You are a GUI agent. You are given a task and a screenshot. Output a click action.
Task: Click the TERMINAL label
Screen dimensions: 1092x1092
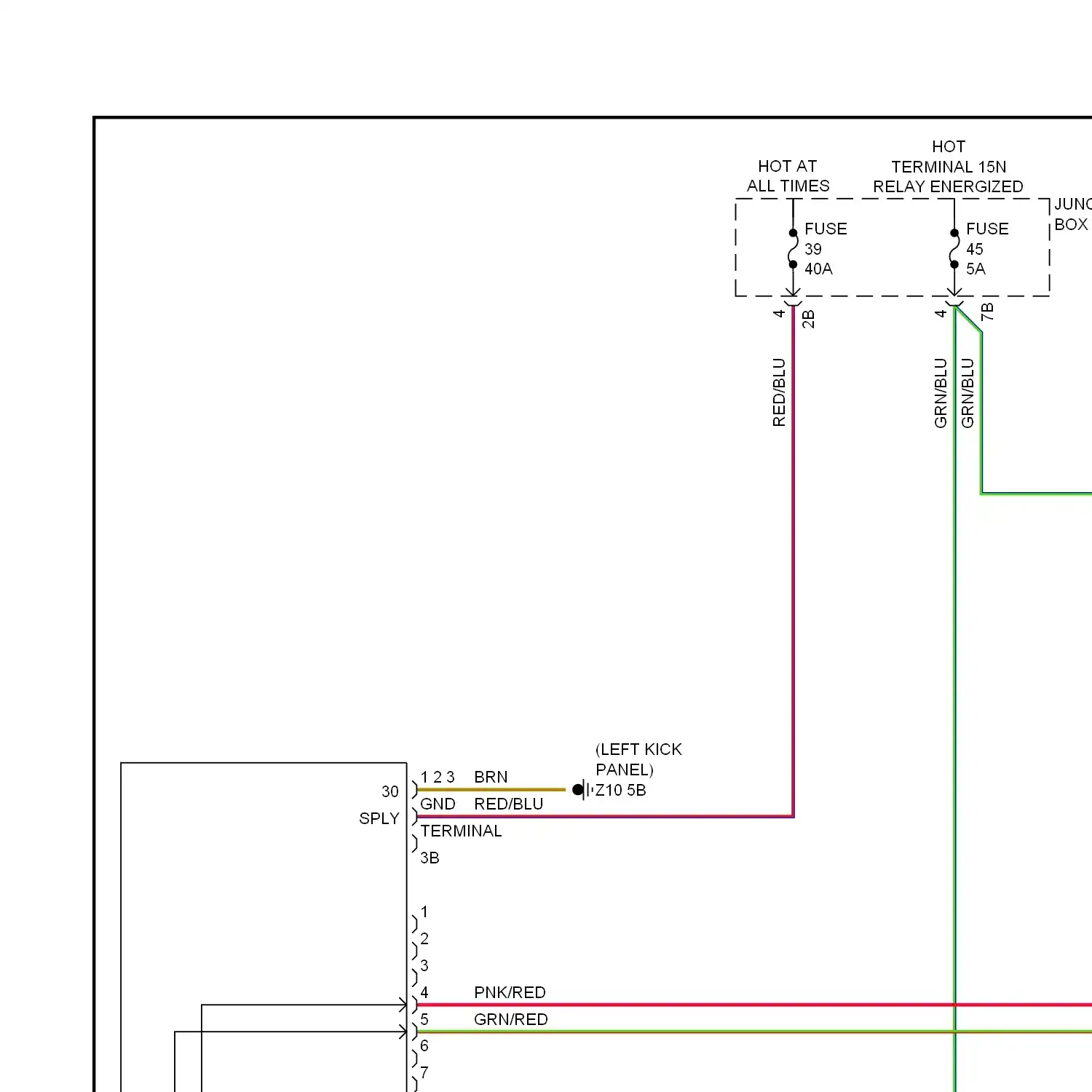click(461, 831)
